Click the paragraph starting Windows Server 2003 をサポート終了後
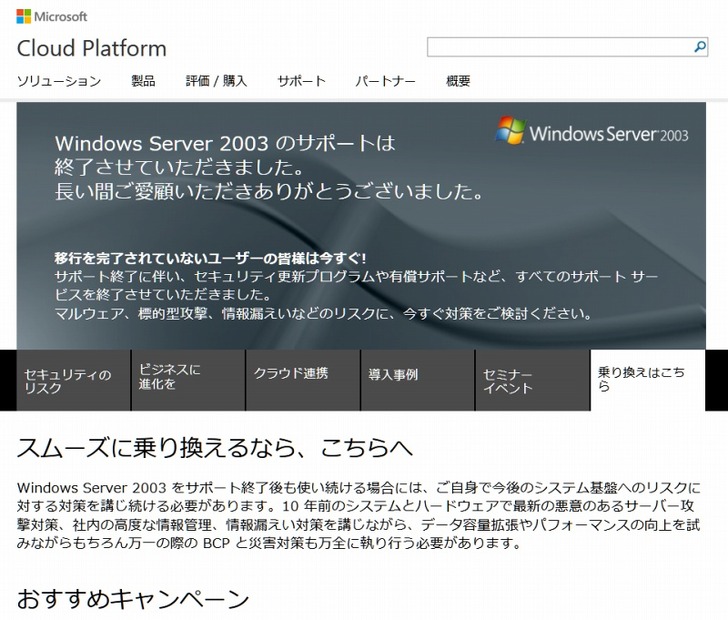 (358, 515)
